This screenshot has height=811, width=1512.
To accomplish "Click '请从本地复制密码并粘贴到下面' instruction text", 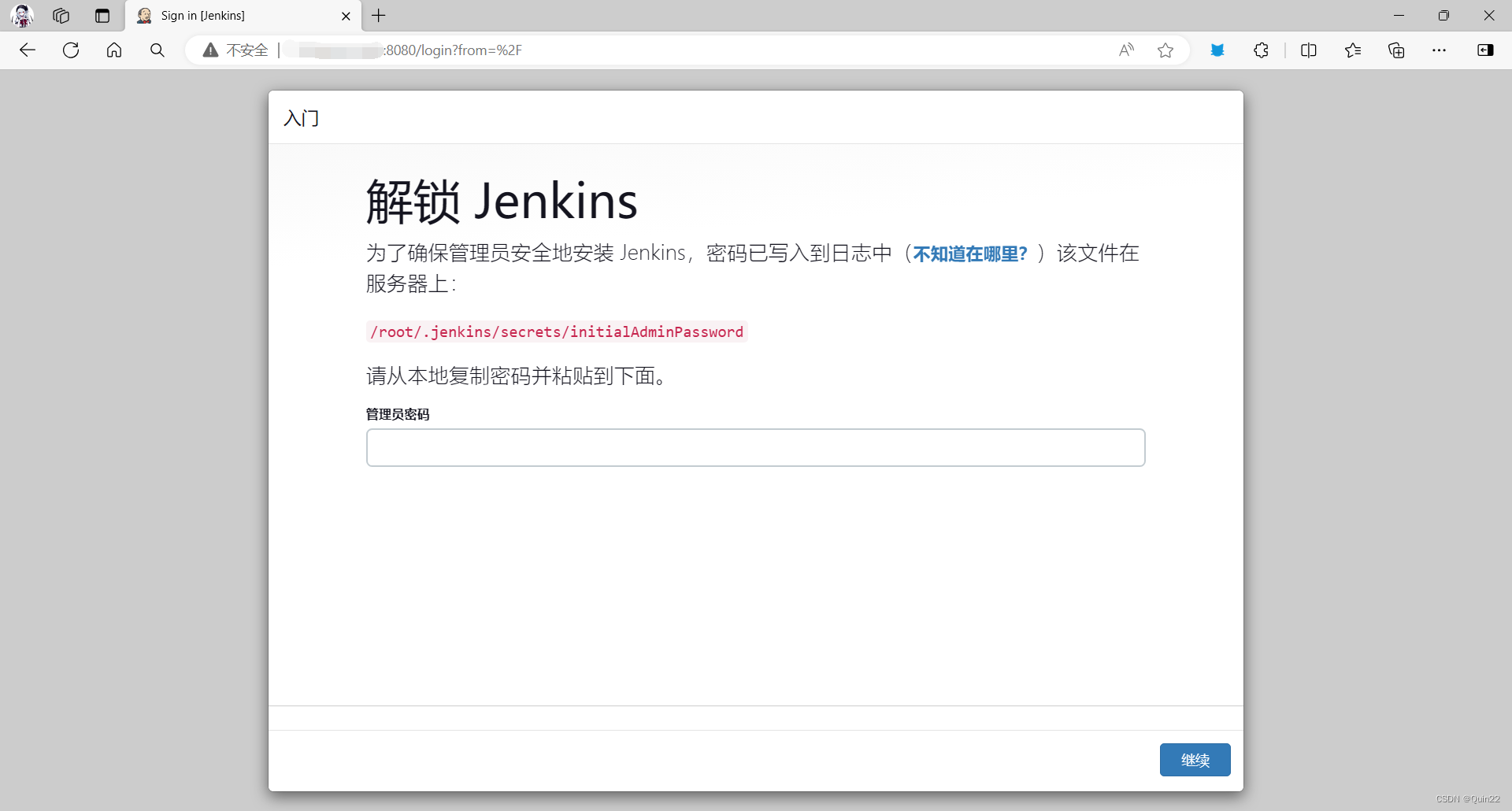I will point(517,376).
